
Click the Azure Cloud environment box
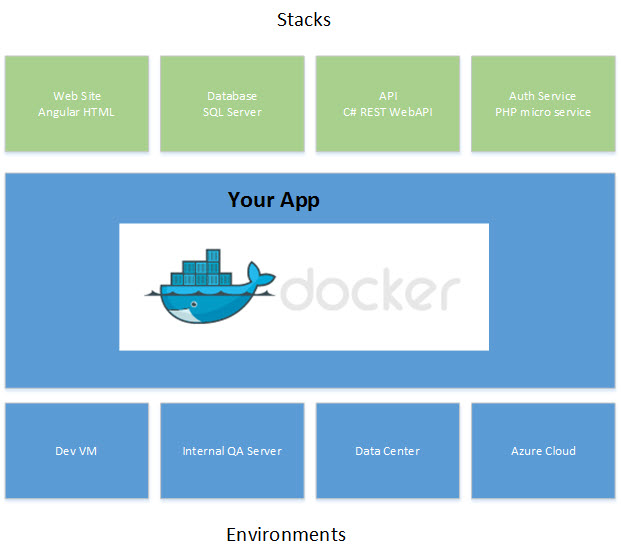tap(543, 450)
